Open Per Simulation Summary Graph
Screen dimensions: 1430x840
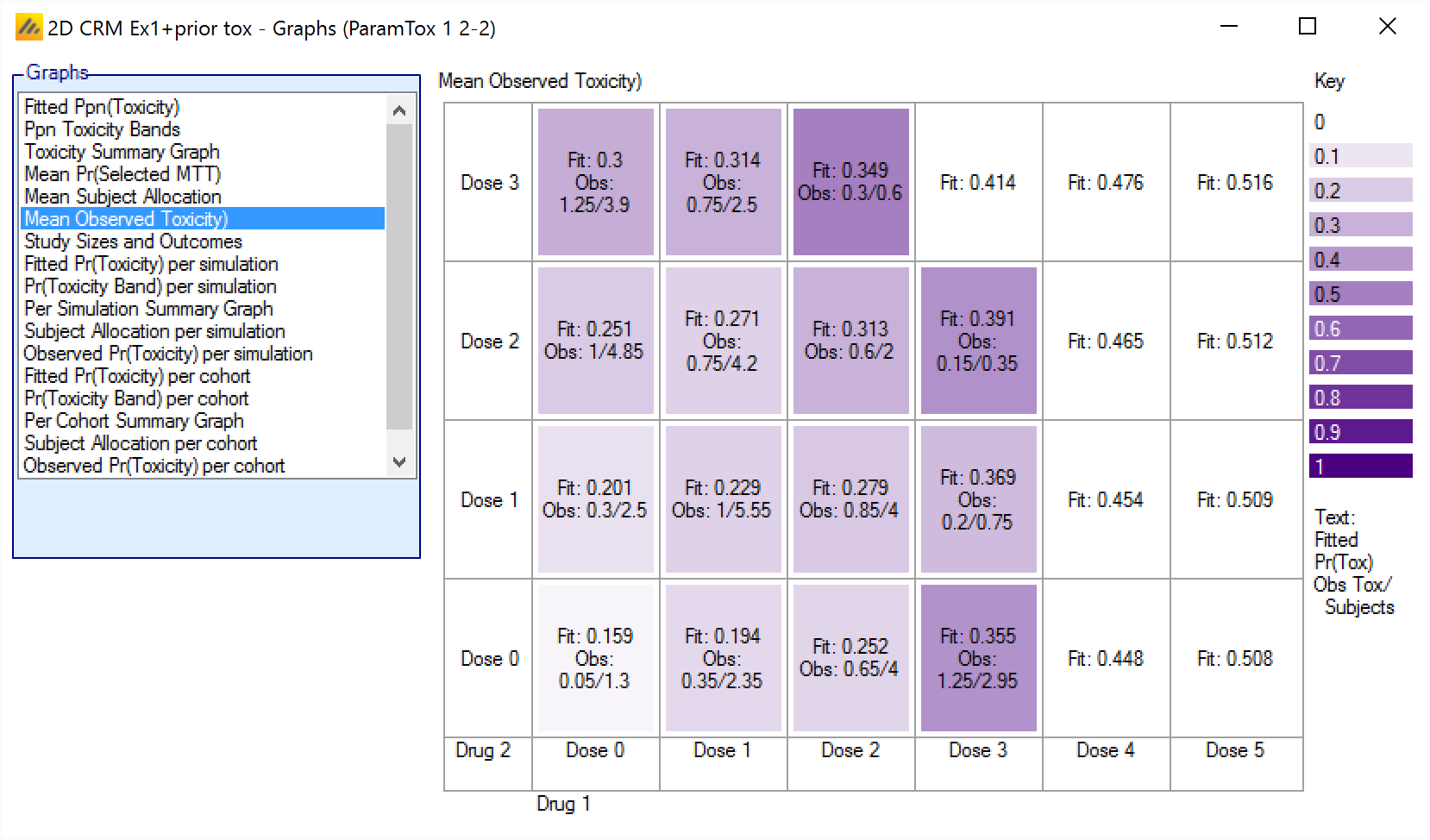[148, 309]
